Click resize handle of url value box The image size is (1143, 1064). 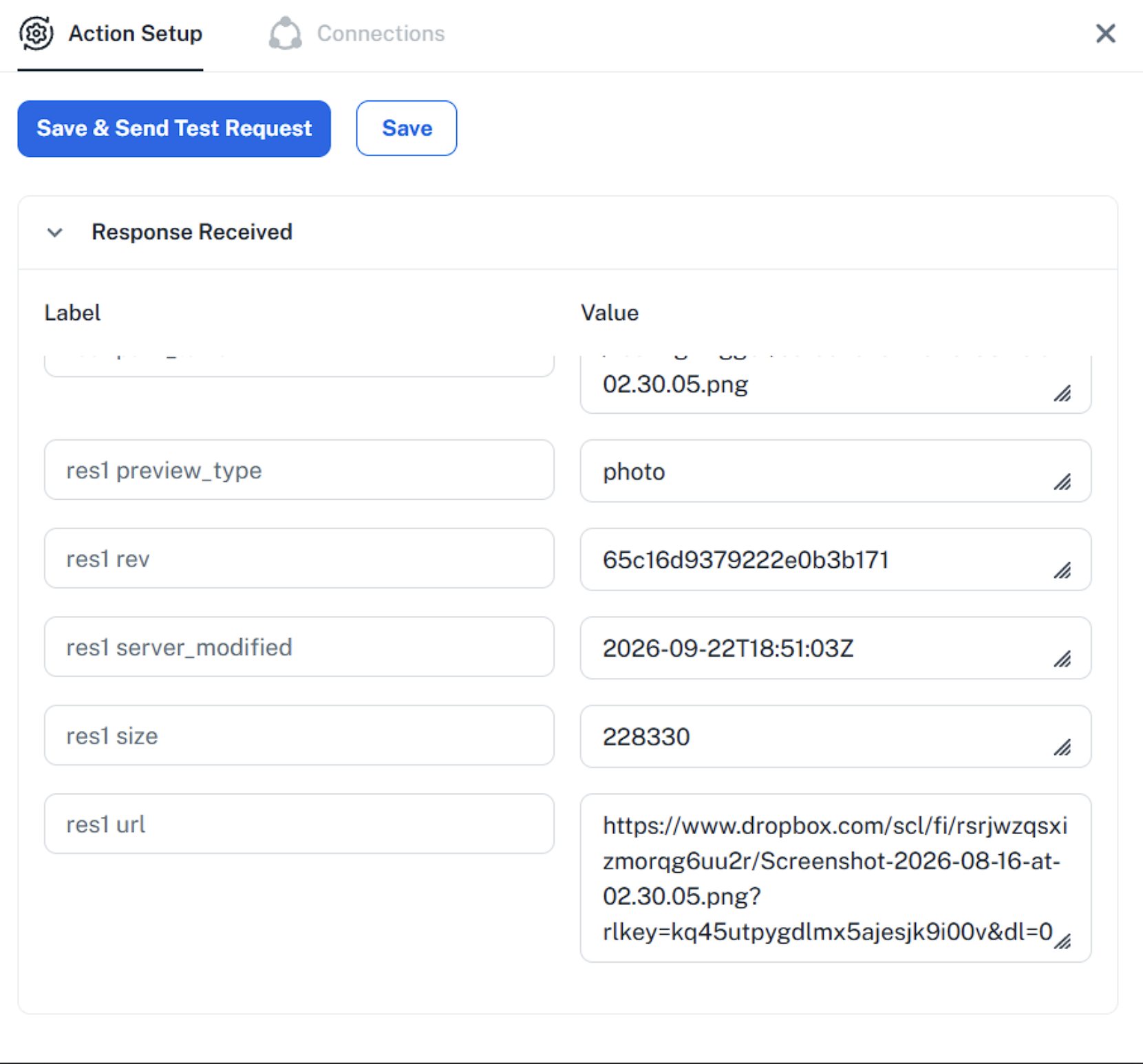[x=1063, y=941]
